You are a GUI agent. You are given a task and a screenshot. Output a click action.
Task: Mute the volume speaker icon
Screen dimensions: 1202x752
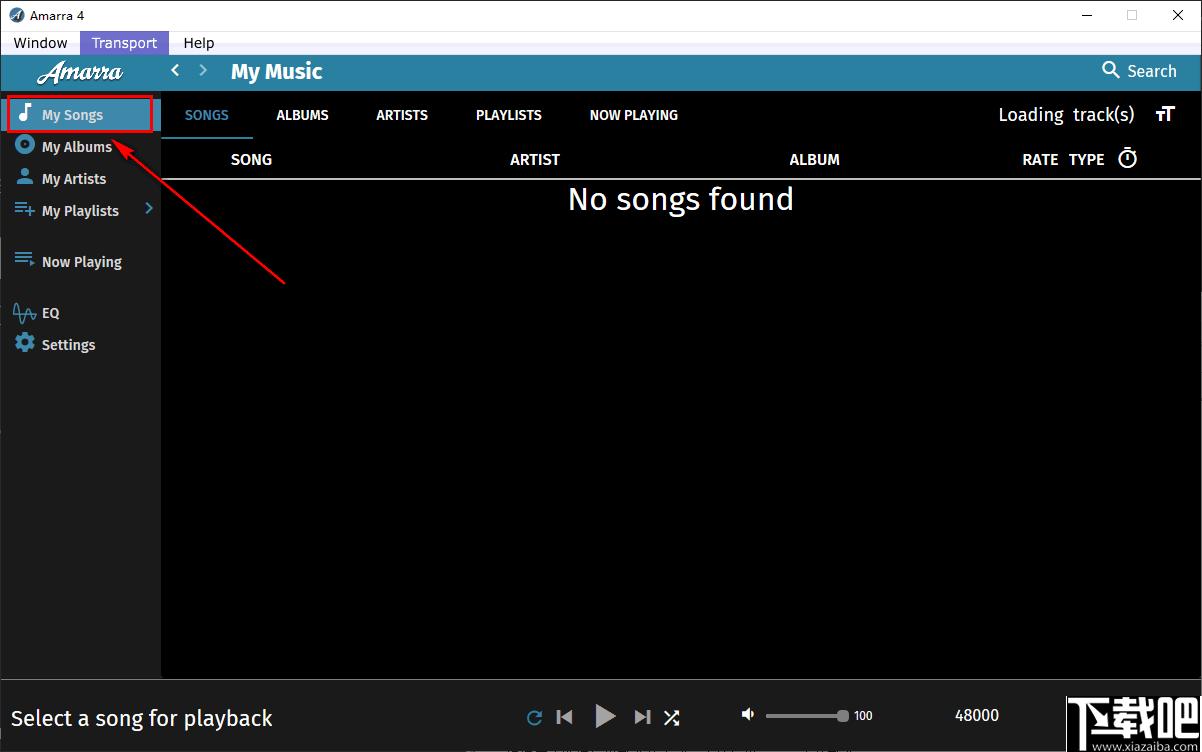click(748, 714)
